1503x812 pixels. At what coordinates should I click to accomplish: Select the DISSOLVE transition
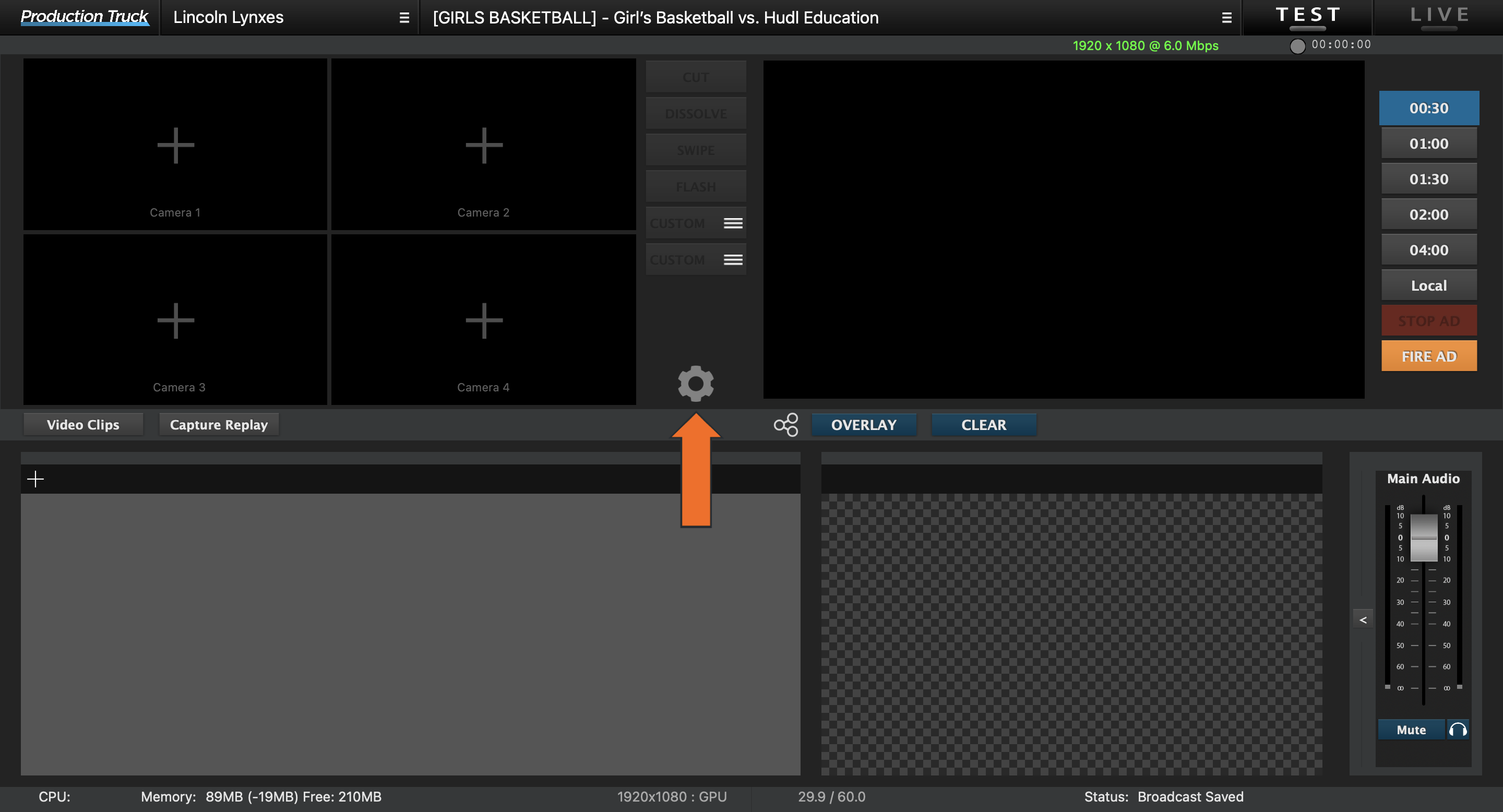pos(696,113)
